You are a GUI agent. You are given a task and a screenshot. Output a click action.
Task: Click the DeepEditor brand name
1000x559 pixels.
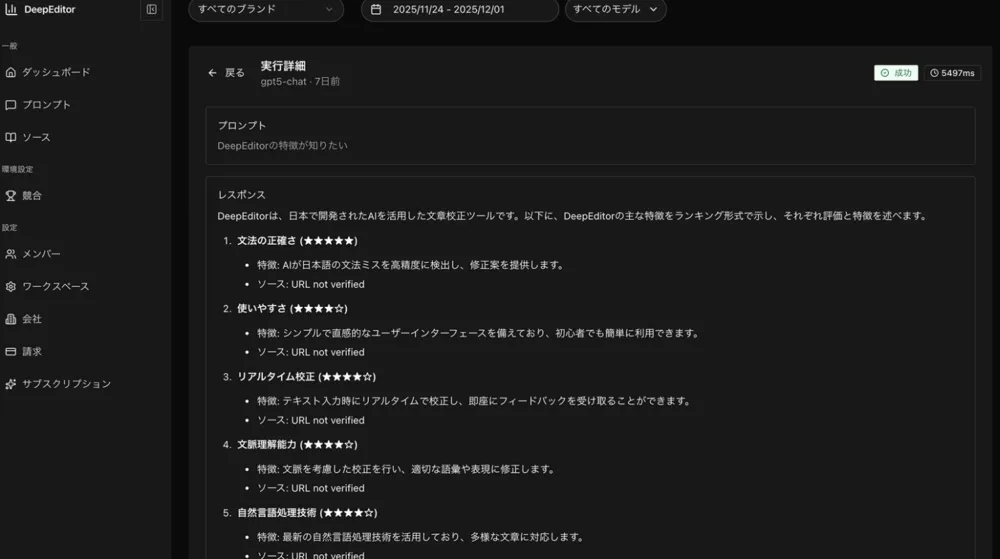pyautogui.click(x=50, y=10)
